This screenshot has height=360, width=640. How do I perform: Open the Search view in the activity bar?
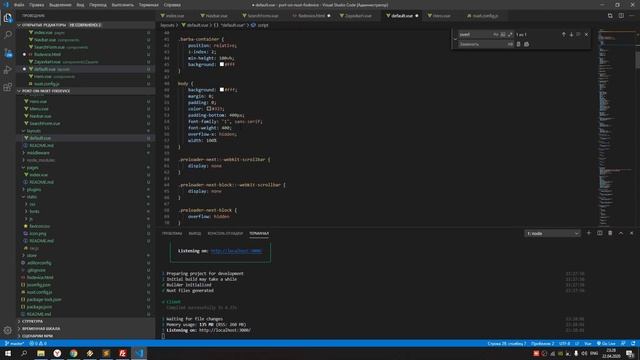coord(8,35)
